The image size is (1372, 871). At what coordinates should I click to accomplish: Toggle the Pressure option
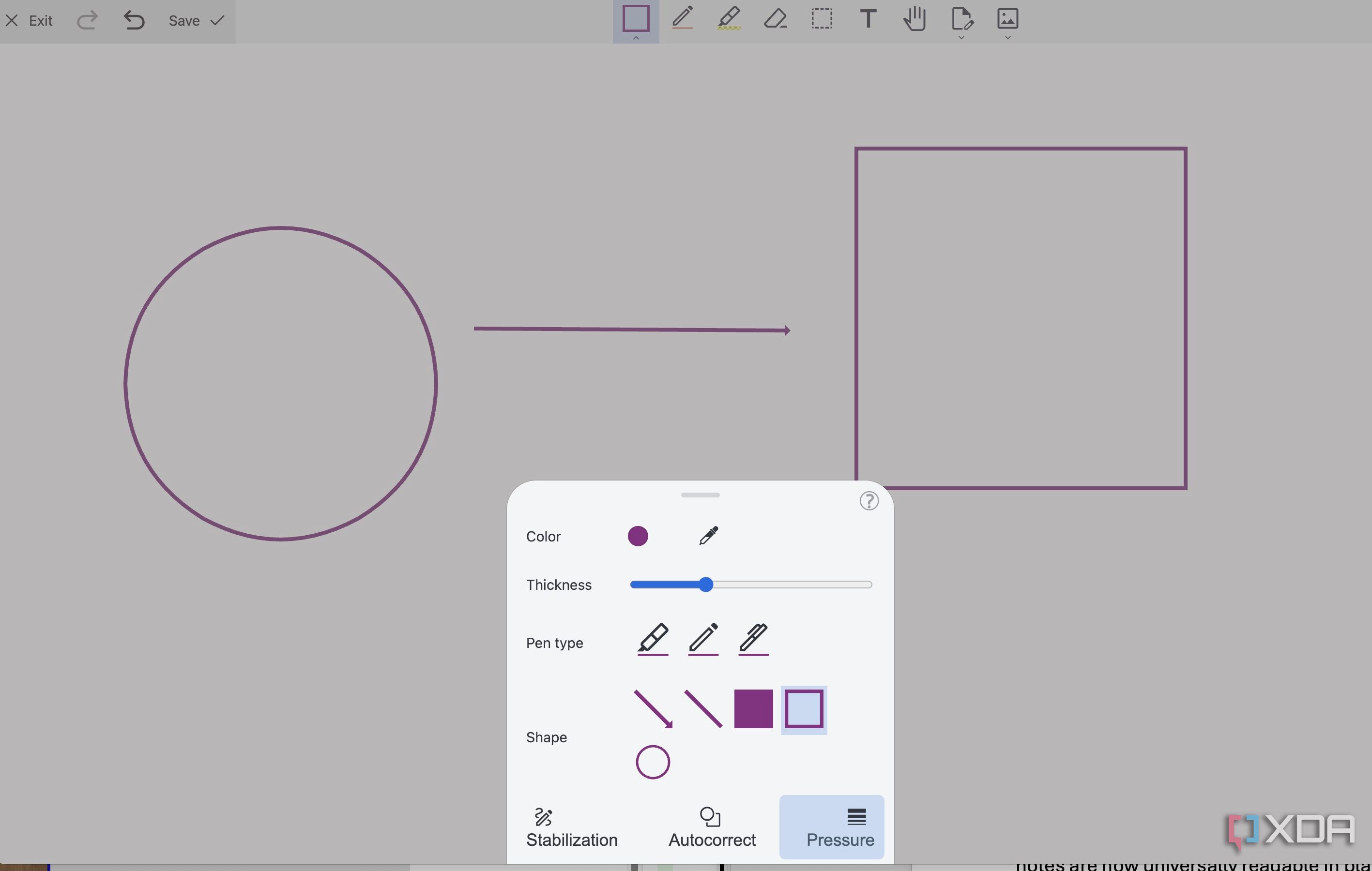[831, 827]
